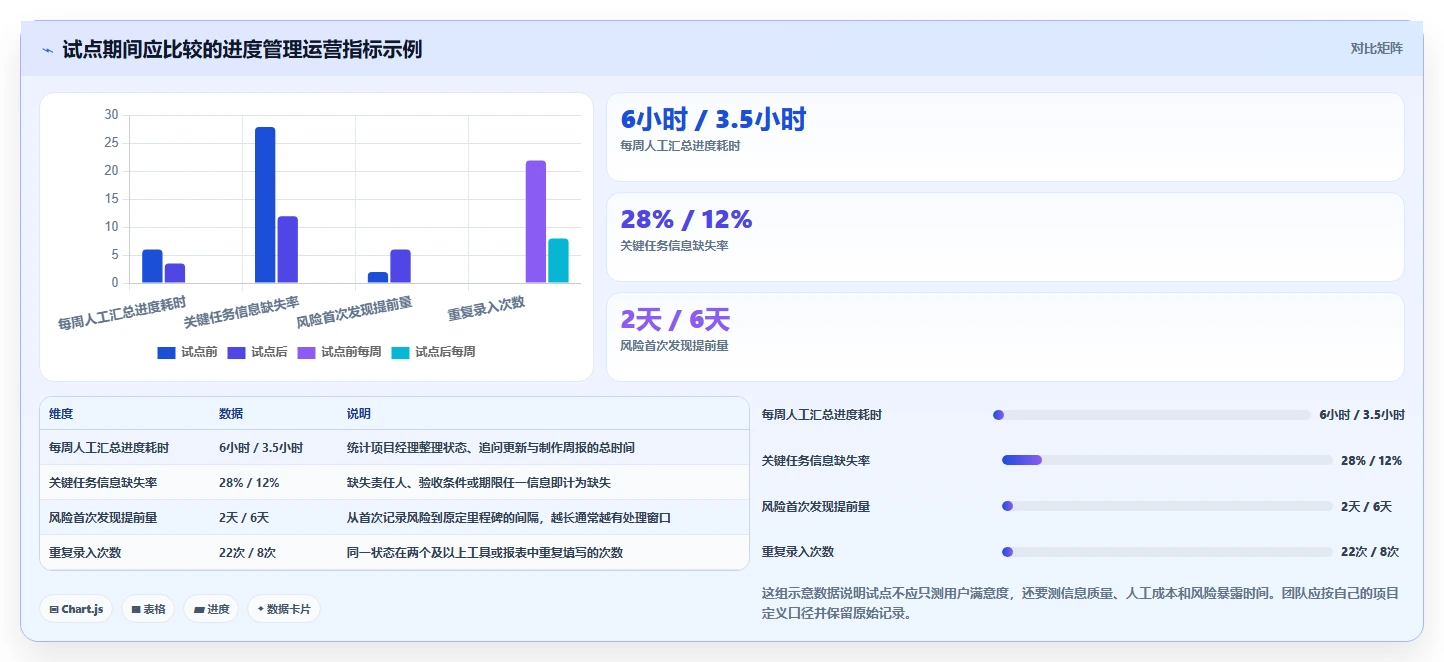The width and height of the screenshot is (1444, 662).
Task: Click the chart x-axis label 关键任务信息缺失率
Action: point(242,313)
